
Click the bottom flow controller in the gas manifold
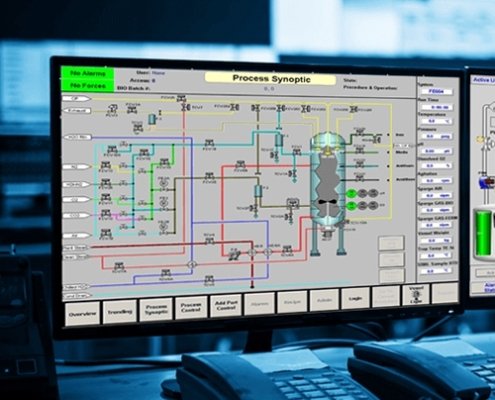tap(163, 226)
